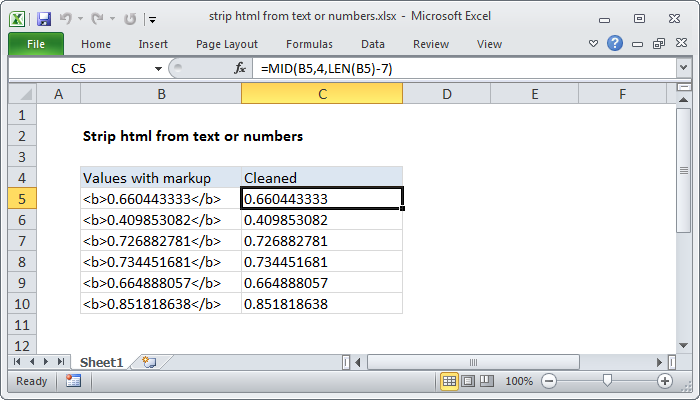Select column C header
The image size is (700, 400).
(322, 94)
